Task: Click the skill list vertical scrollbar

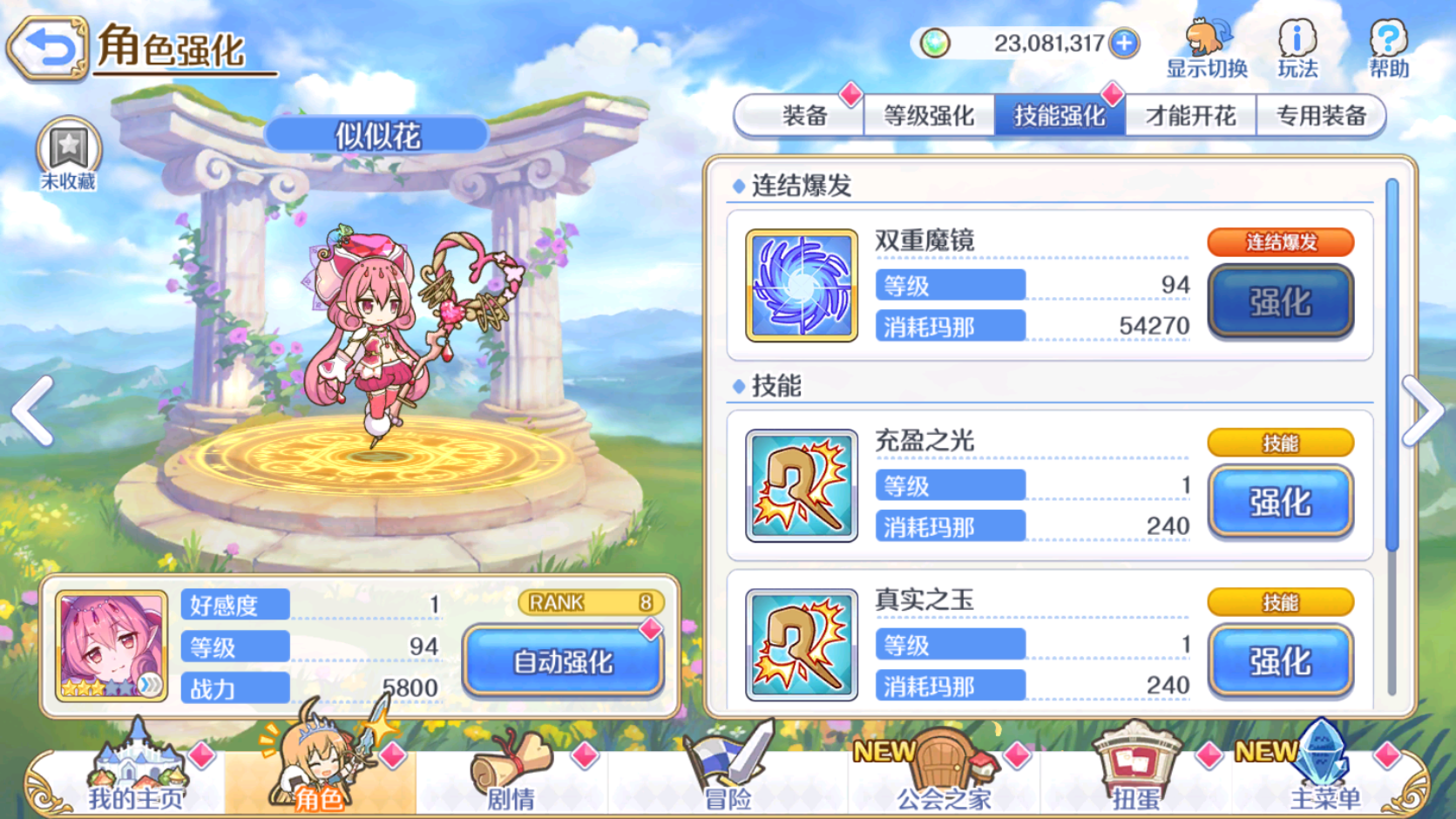Action: 1392,436
